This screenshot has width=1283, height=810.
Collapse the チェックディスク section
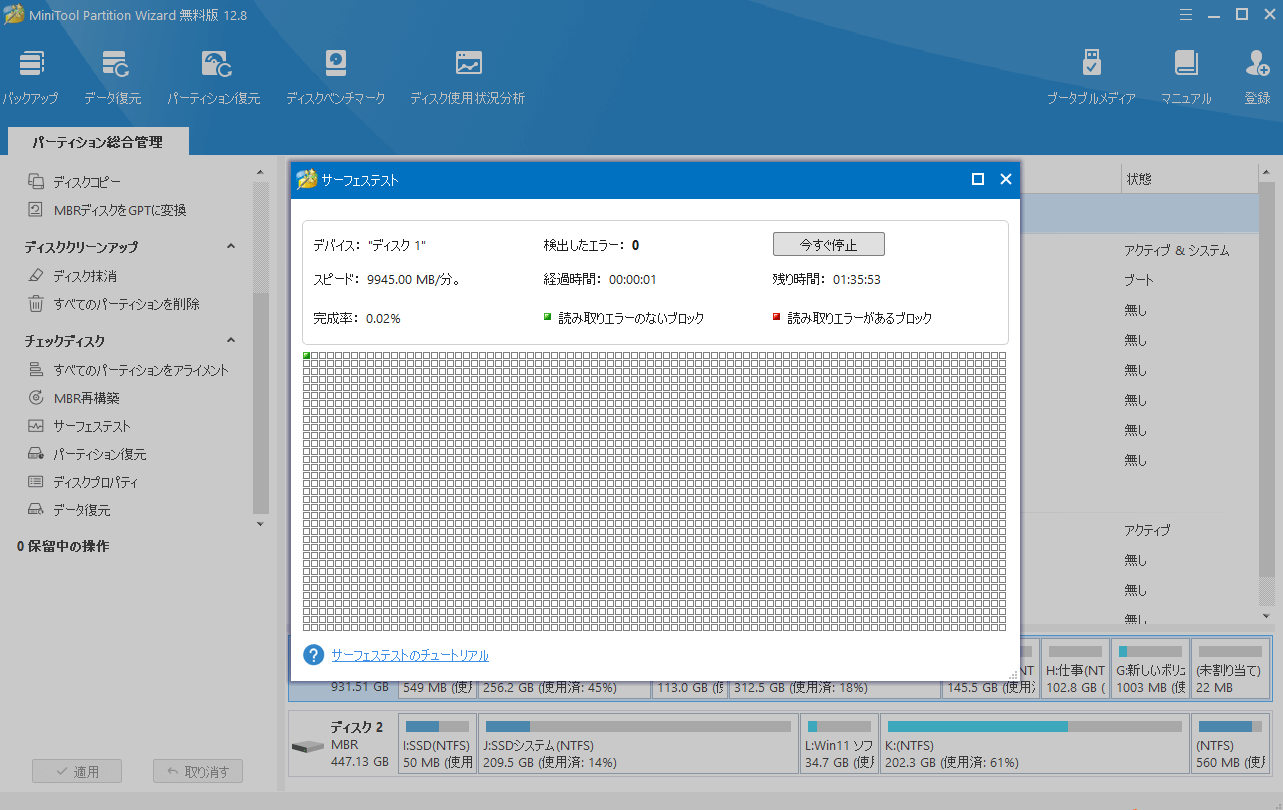[231, 341]
